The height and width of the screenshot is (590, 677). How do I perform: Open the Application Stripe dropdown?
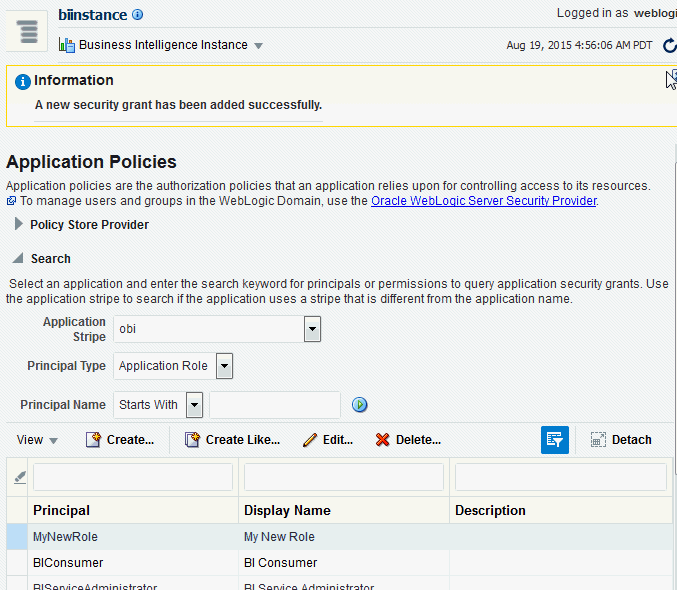point(312,329)
